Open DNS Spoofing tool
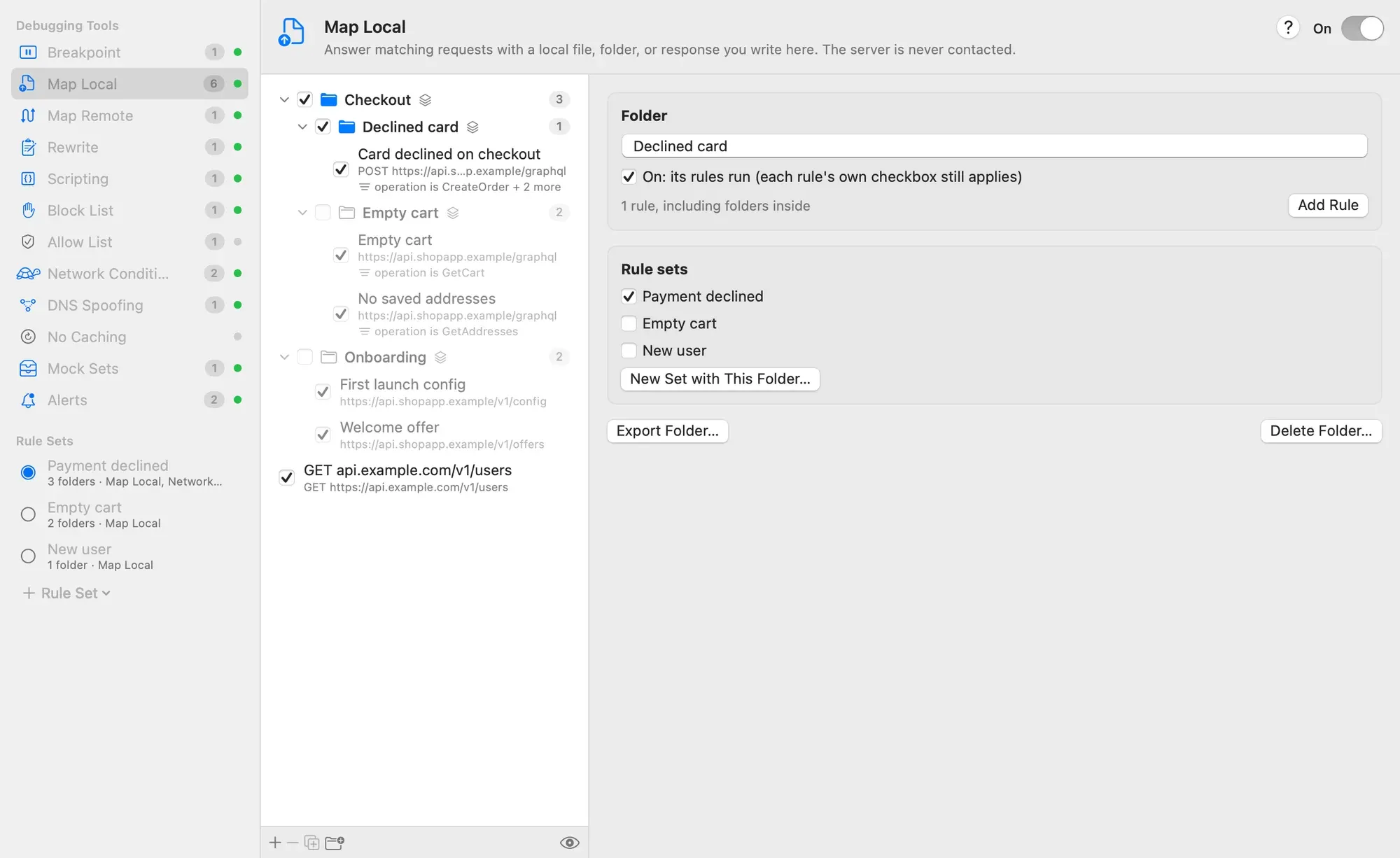The height and width of the screenshot is (858, 1400). coord(129,305)
